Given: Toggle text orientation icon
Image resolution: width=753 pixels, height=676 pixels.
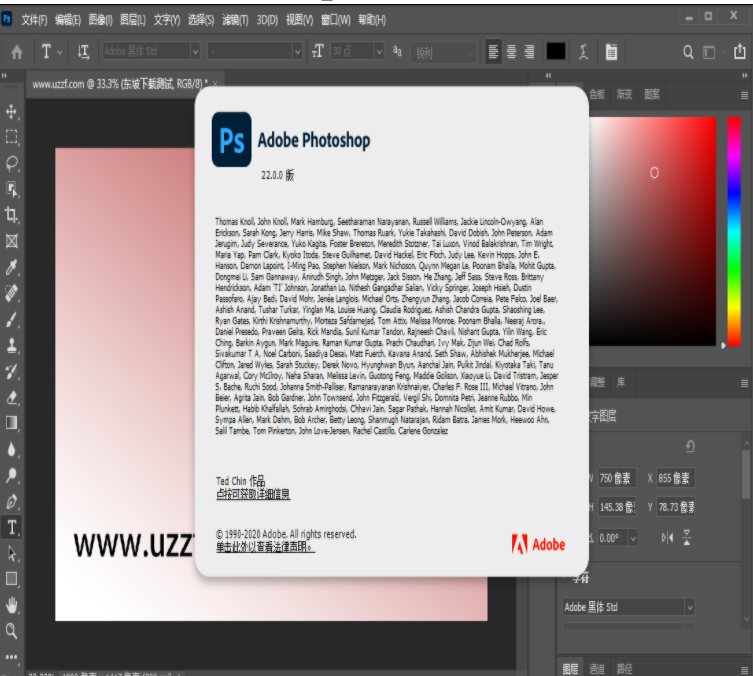Looking at the screenshot, I should click(x=84, y=51).
